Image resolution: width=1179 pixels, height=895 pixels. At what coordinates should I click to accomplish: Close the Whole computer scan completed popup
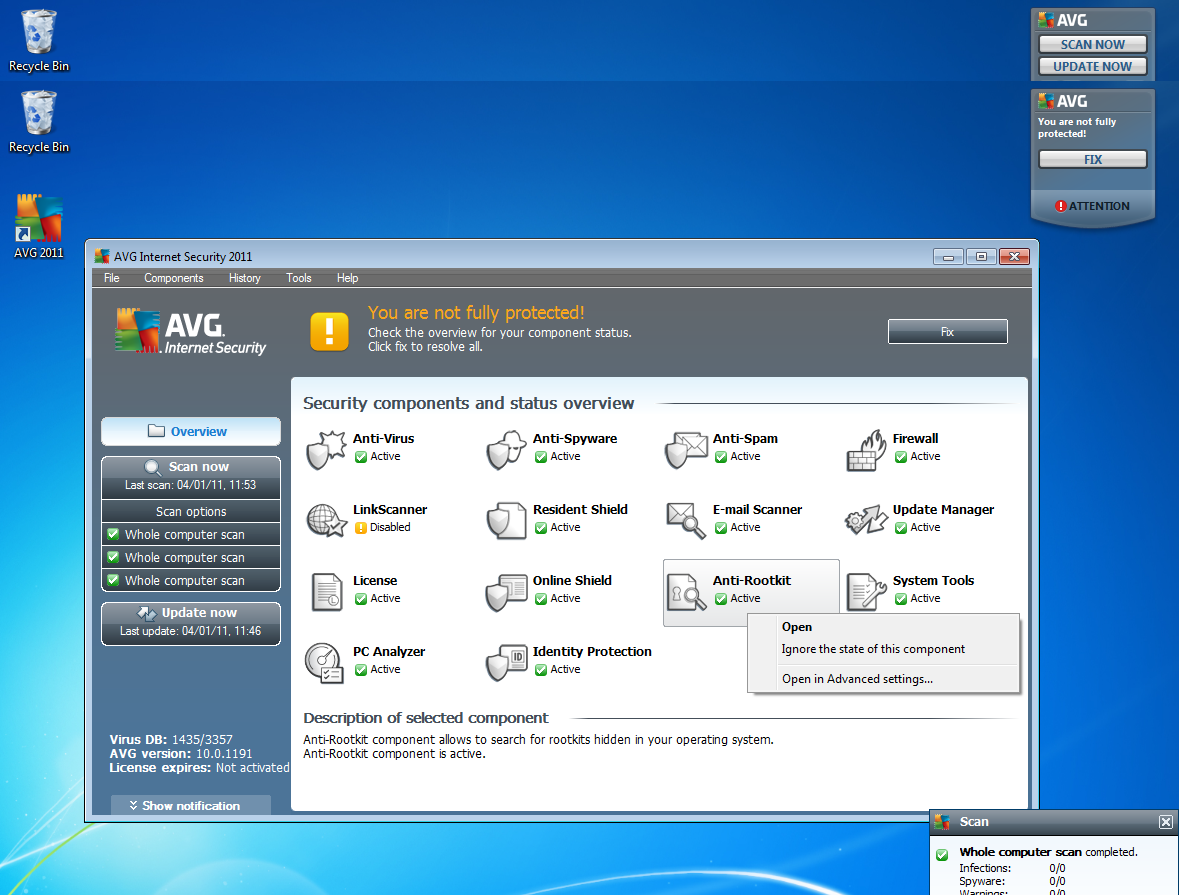1165,821
